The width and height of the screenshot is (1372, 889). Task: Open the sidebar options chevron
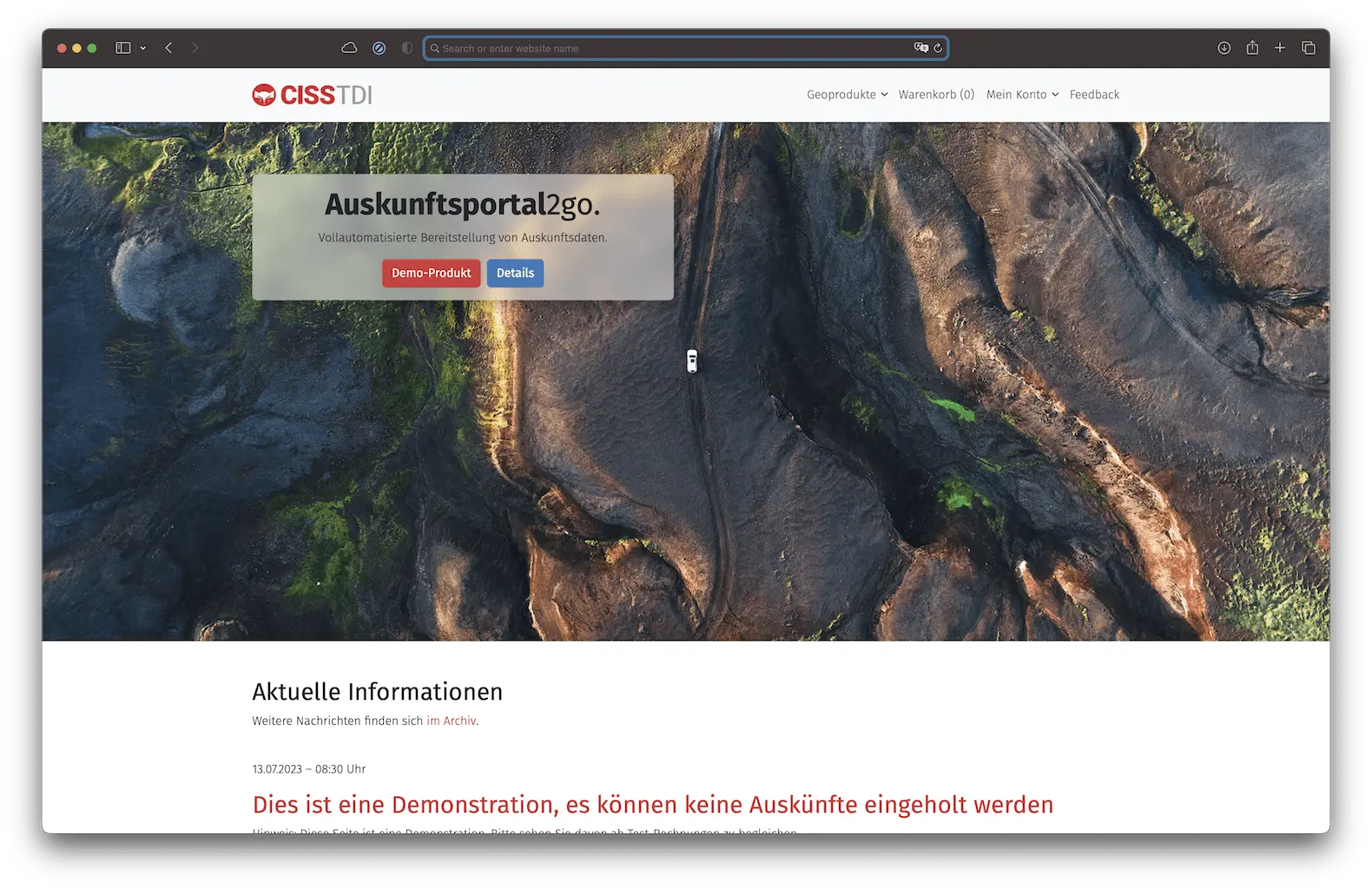[x=143, y=48]
